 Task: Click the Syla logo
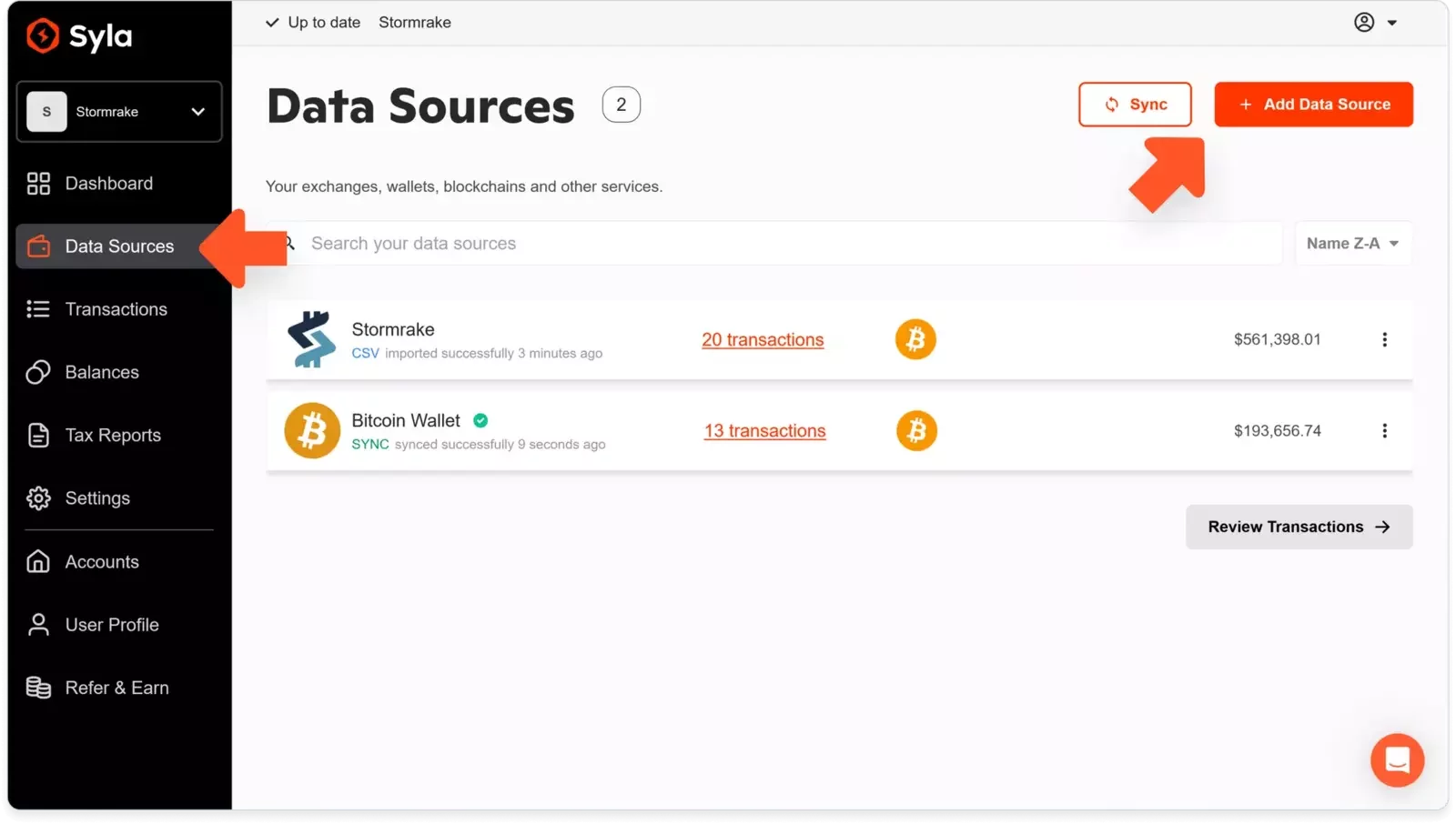(79, 36)
